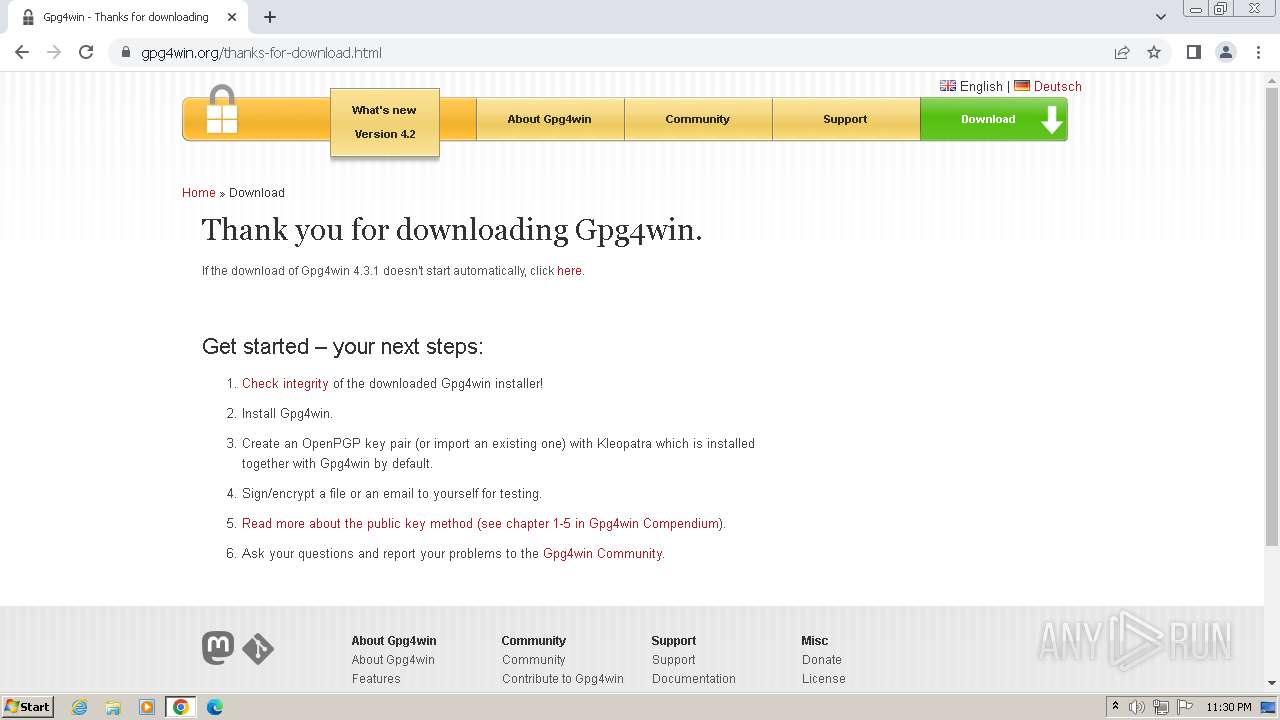Click scrollbar up arrow
The height and width of the screenshot is (720, 1280).
tap(1272, 78)
